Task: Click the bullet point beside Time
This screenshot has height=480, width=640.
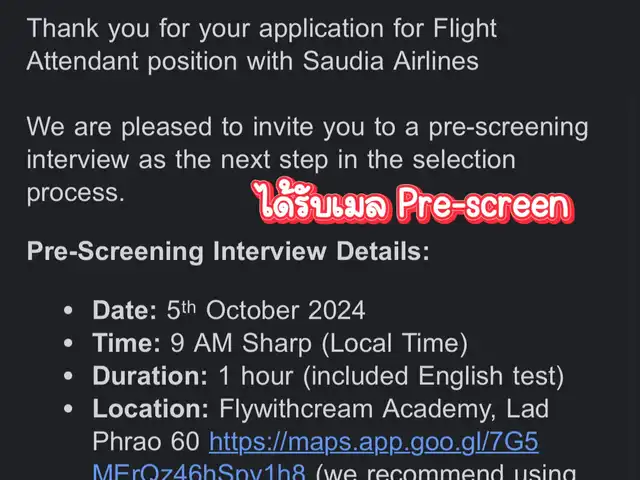Action: (x=68, y=343)
